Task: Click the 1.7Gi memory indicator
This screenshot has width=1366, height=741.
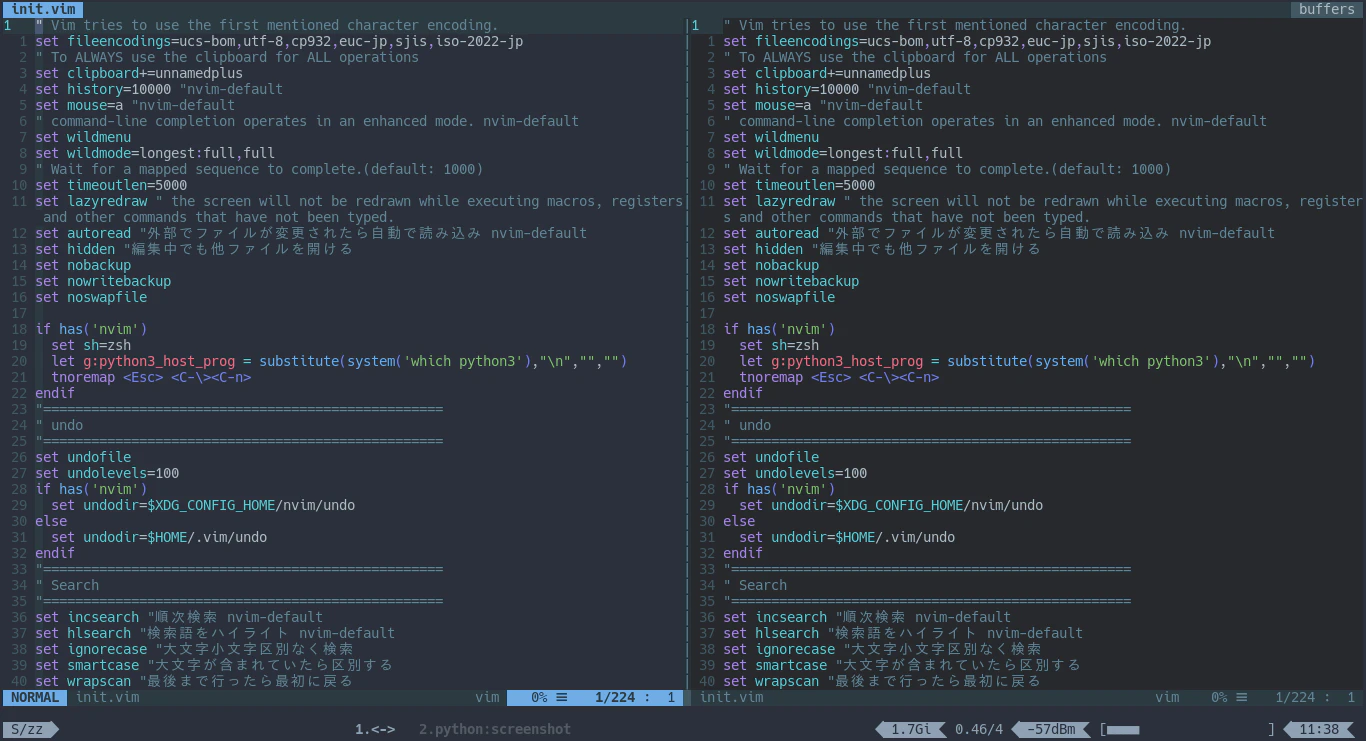Action: pyautogui.click(x=910, y=729)
